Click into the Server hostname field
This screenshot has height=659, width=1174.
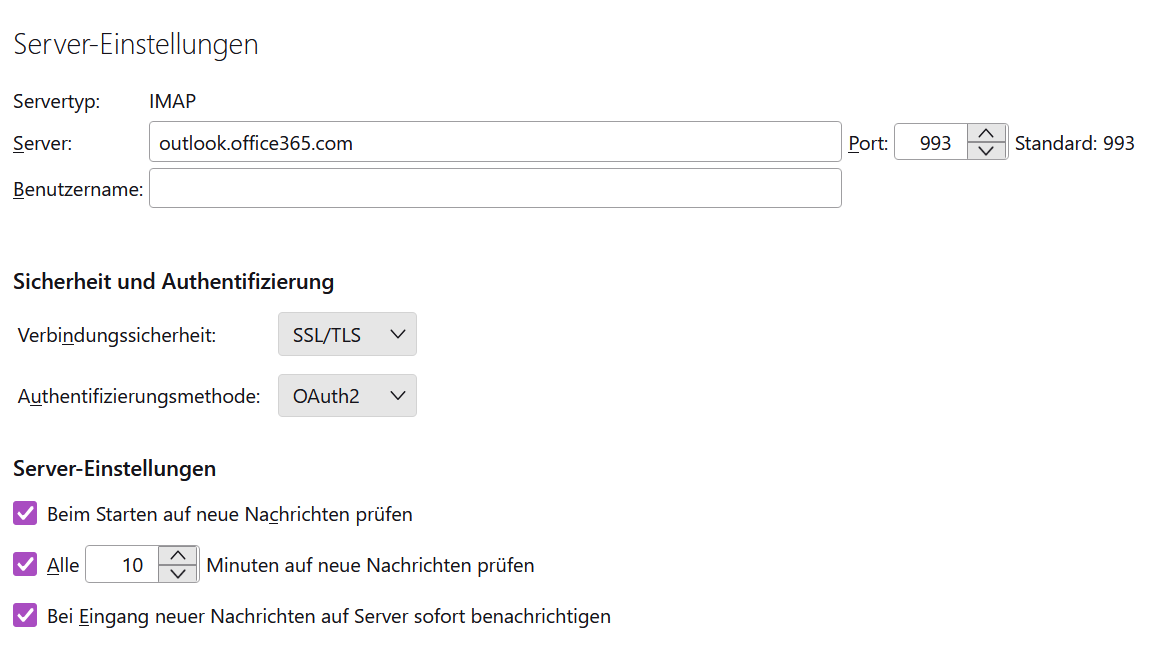494,143
